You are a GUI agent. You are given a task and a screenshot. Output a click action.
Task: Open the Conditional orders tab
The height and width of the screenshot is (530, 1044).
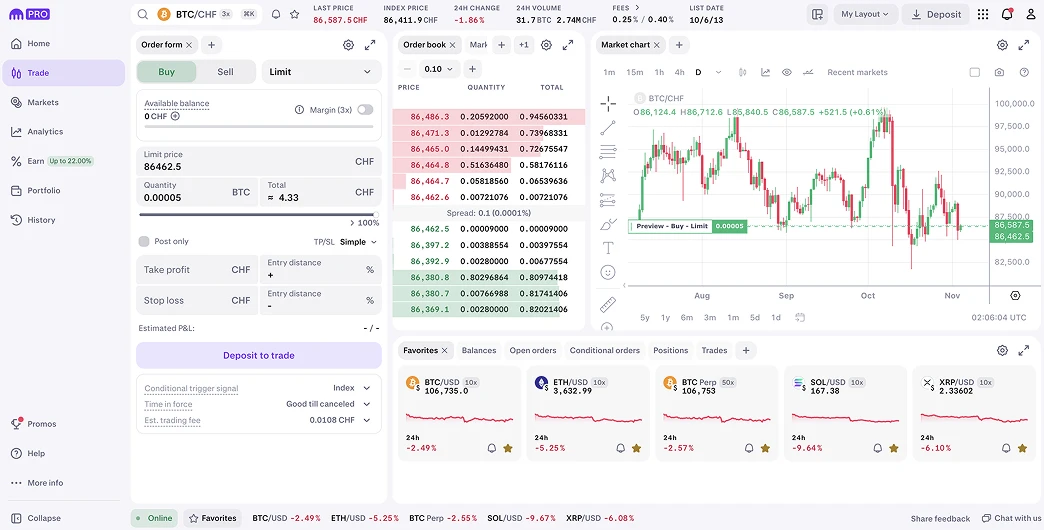pyautogui.click(x=605, y=350)
